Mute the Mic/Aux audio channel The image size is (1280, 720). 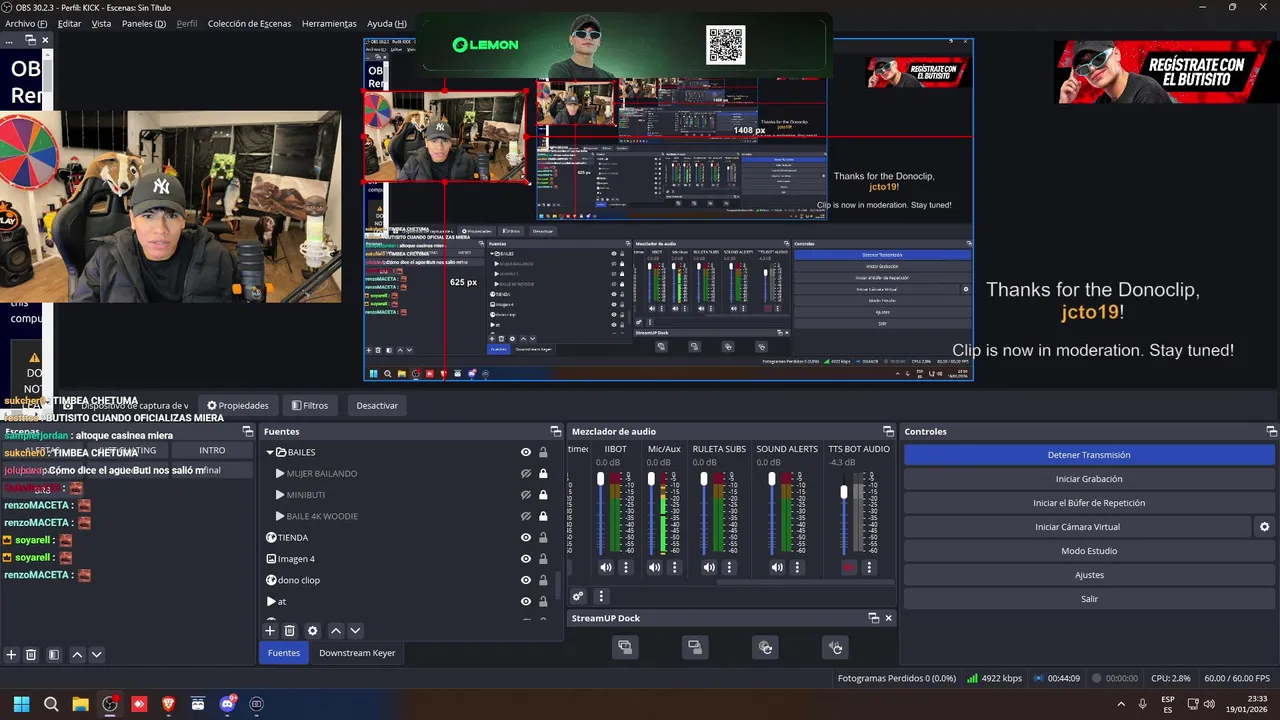pyautogui.click(x=654, y=567)
